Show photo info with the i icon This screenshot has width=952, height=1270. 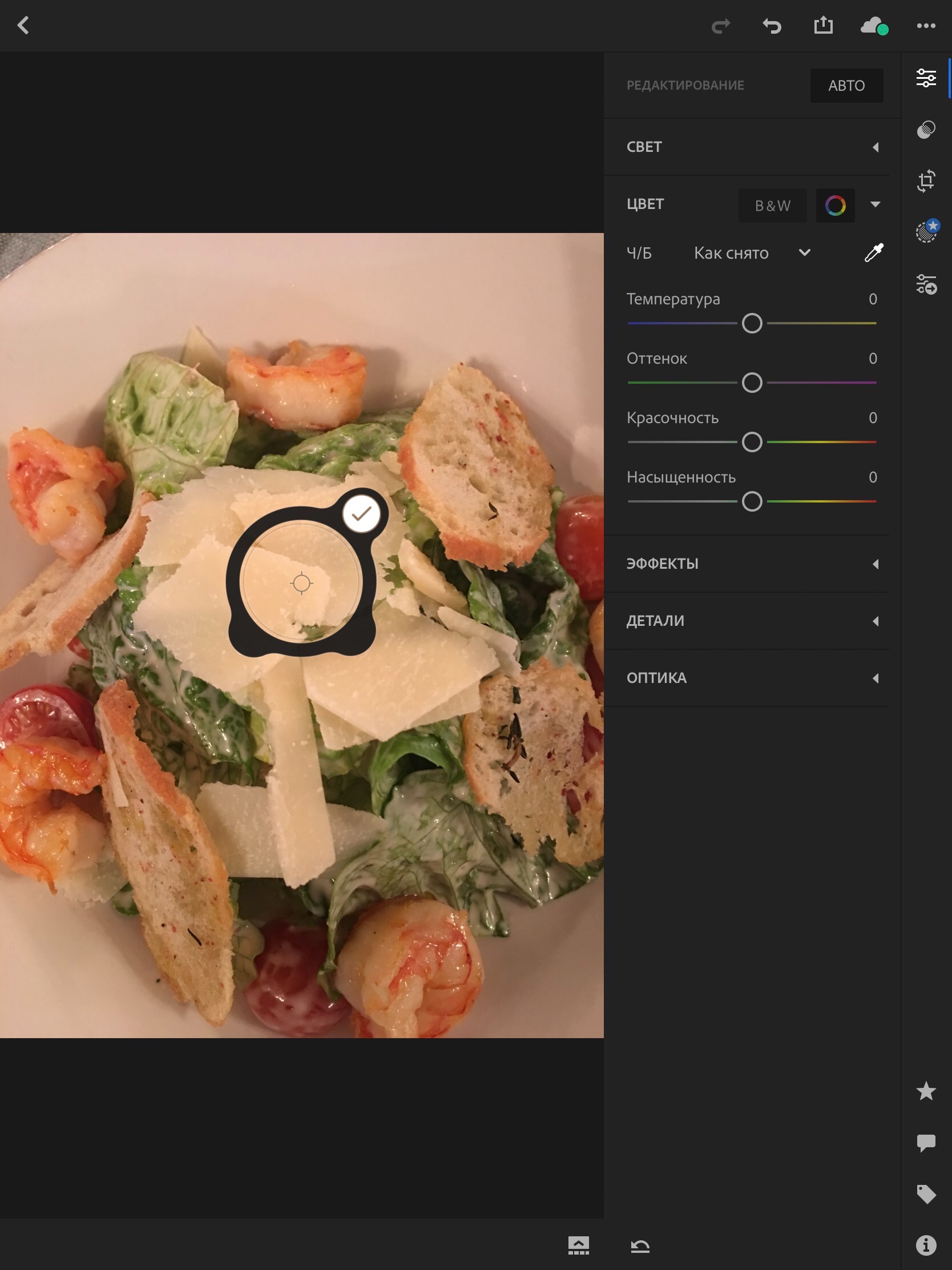click(926, 1245)
